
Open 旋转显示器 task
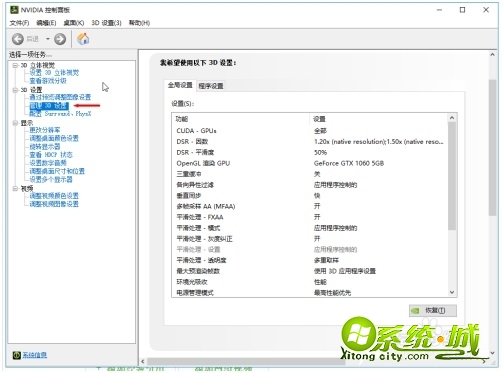[x=45, y=147]
